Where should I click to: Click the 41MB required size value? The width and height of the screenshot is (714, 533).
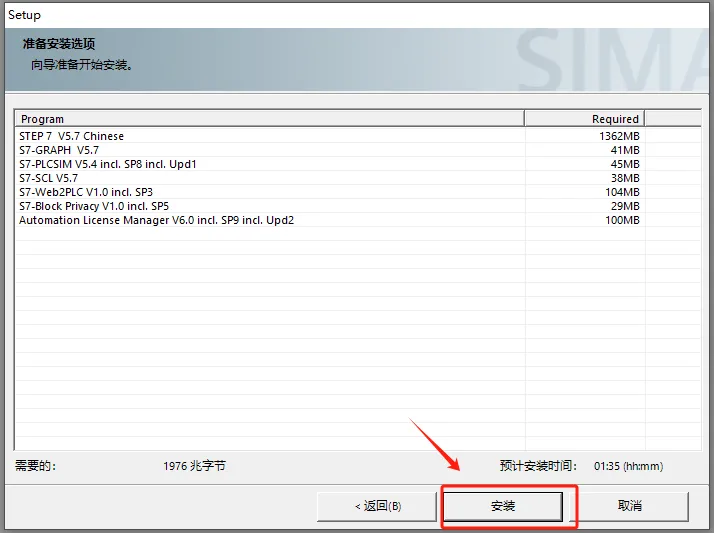(625, 150)
